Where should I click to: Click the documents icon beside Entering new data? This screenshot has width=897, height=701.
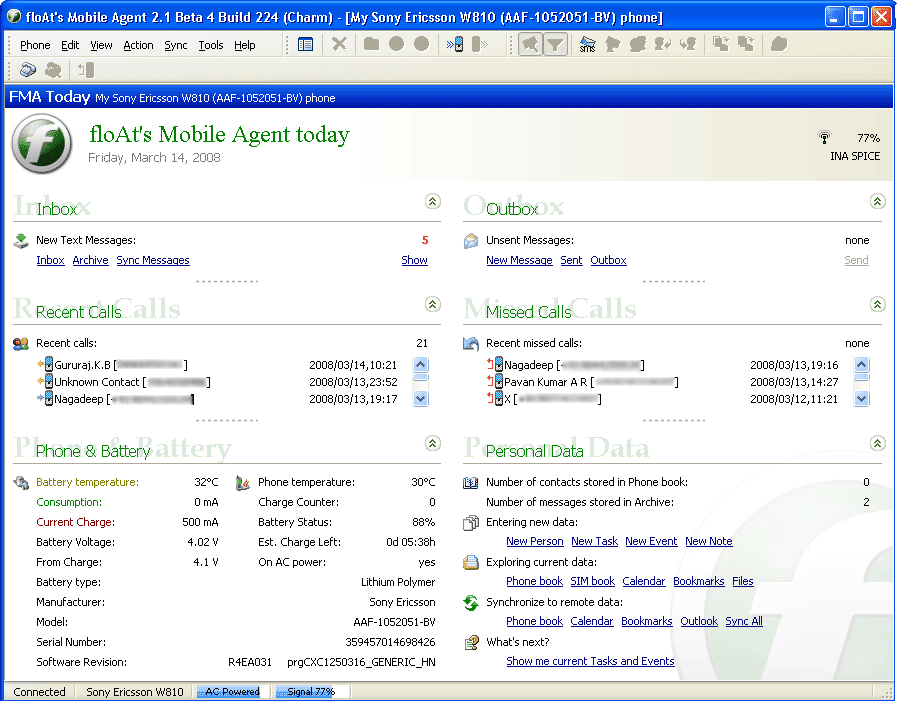coord(471,522)
